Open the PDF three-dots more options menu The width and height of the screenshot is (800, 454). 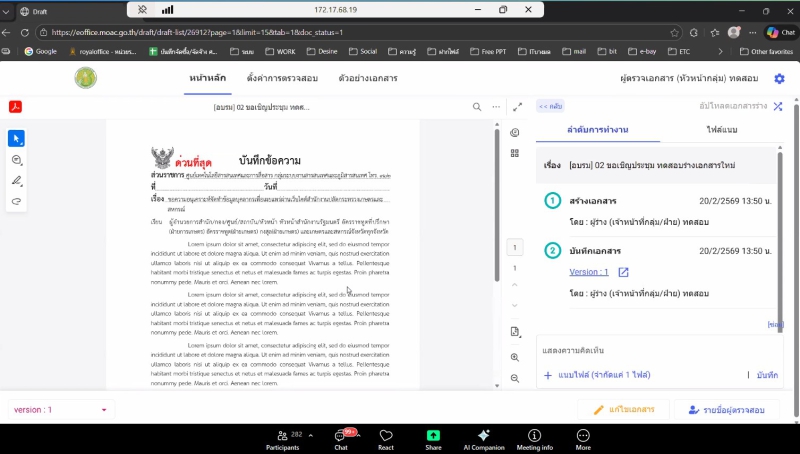[x=495, y=107]
